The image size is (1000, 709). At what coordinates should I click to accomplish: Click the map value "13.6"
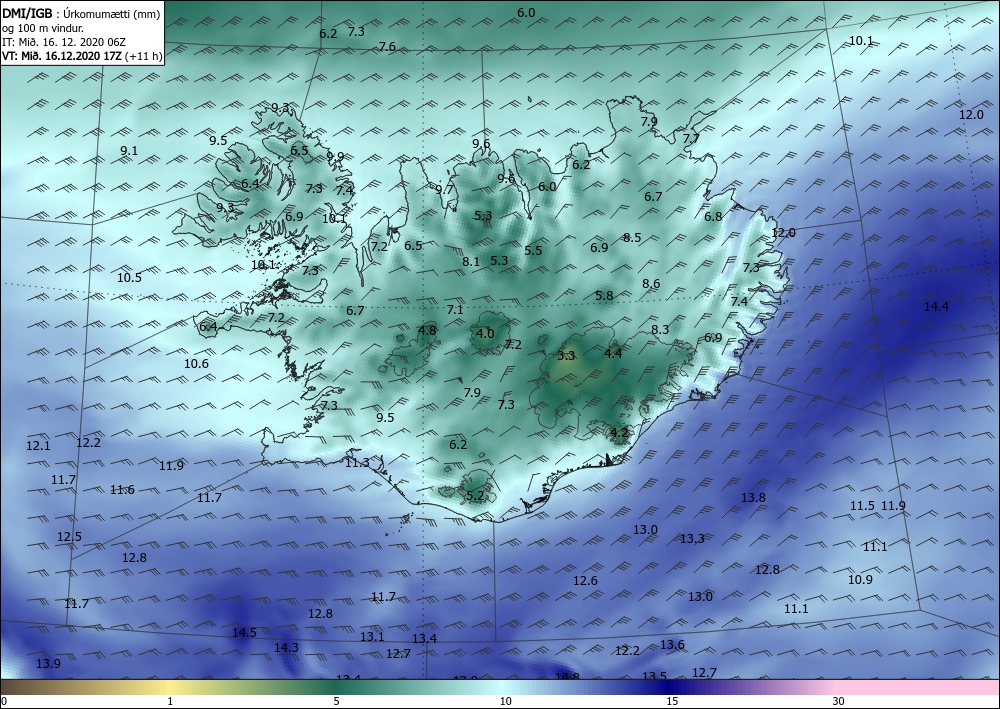672,645
